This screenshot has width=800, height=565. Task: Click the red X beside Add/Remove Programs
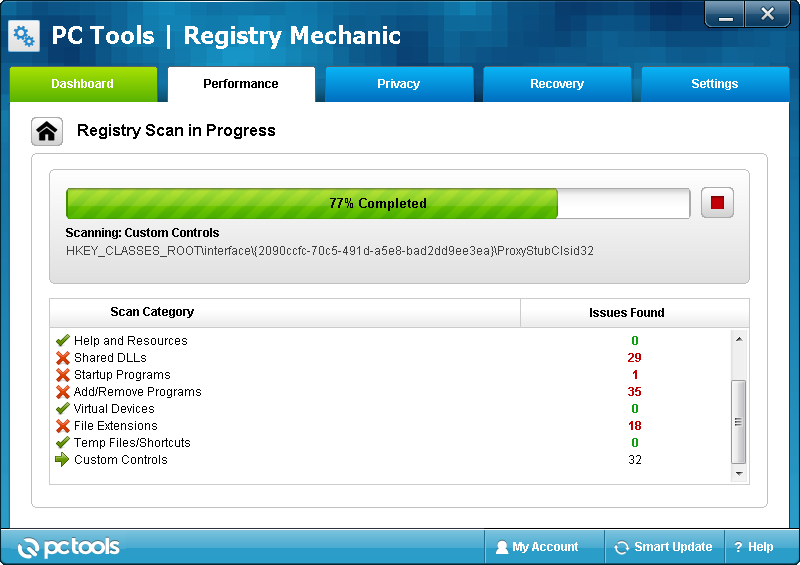click(x=63, y=392)
